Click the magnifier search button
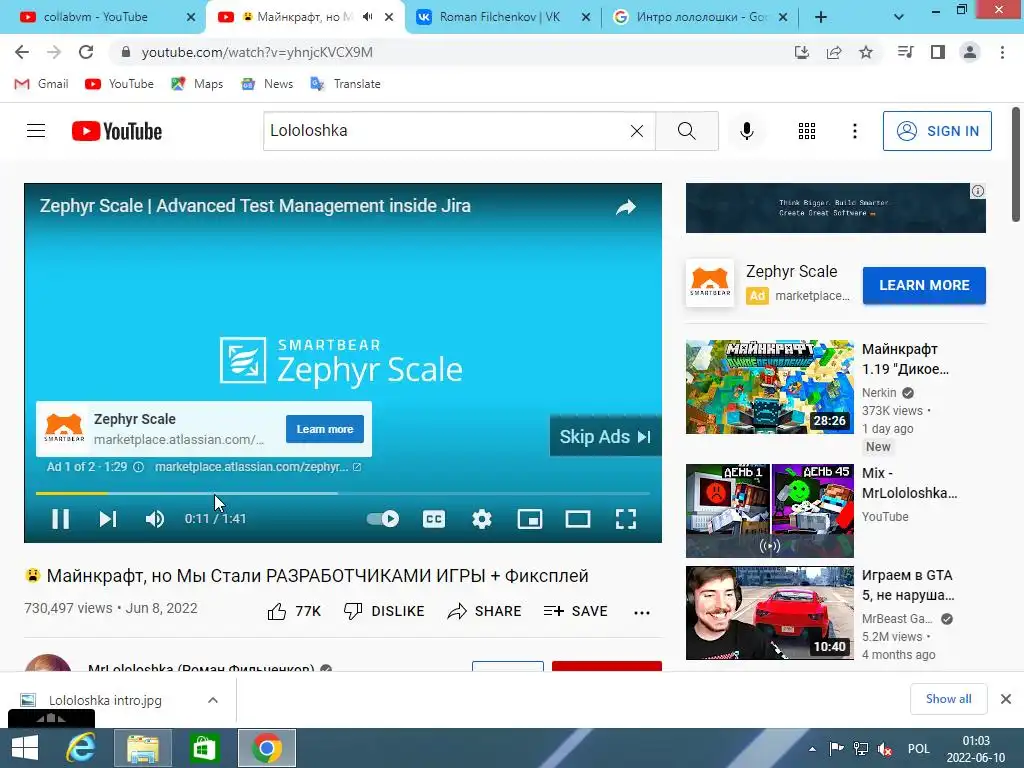Image resolution: width=1024 pixels, height=768 pixels. tap(686, 131)
